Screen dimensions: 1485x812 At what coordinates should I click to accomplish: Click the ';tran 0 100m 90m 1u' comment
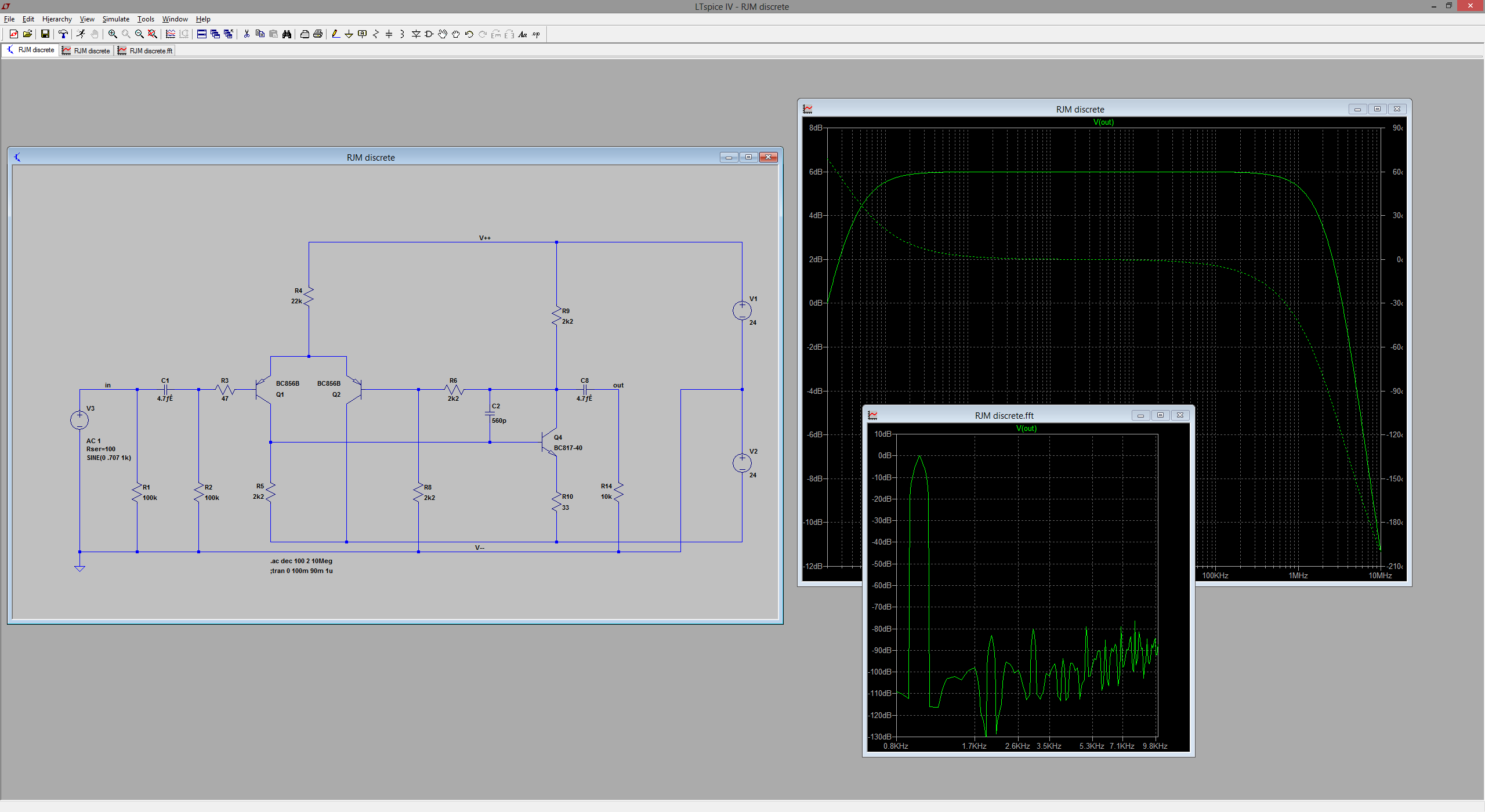pyautogui.click(x=301, y=571)
